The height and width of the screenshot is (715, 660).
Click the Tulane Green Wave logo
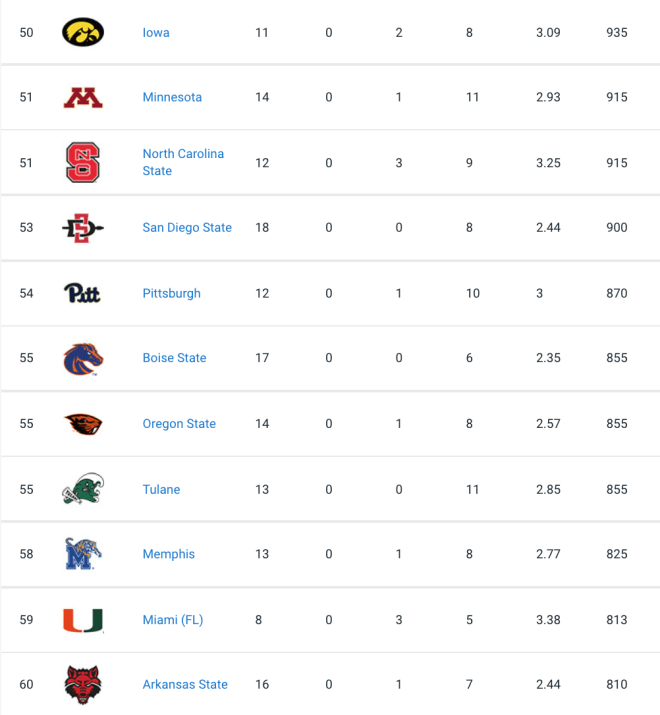click(x=83, y=488)
